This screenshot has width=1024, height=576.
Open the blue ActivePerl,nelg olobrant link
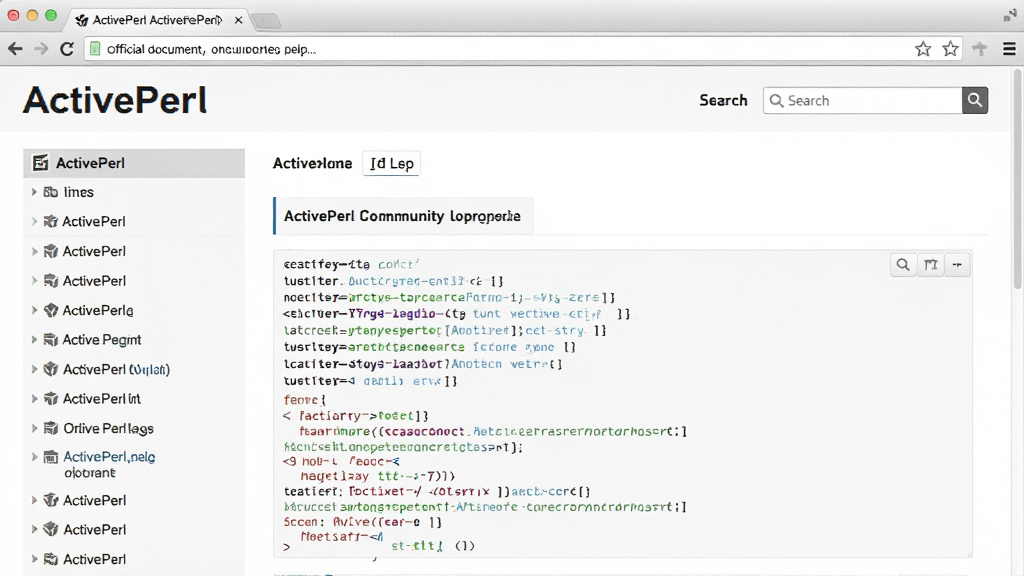coord(109,464)
